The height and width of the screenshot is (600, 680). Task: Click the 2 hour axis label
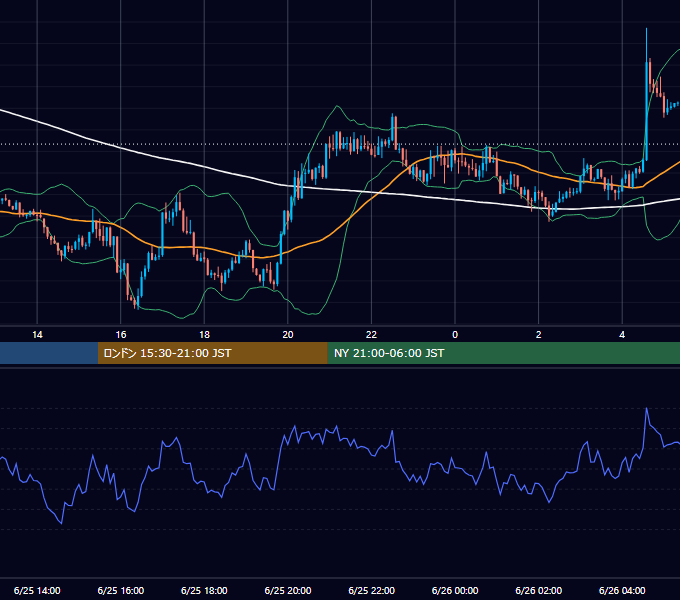tap(539, 335)
